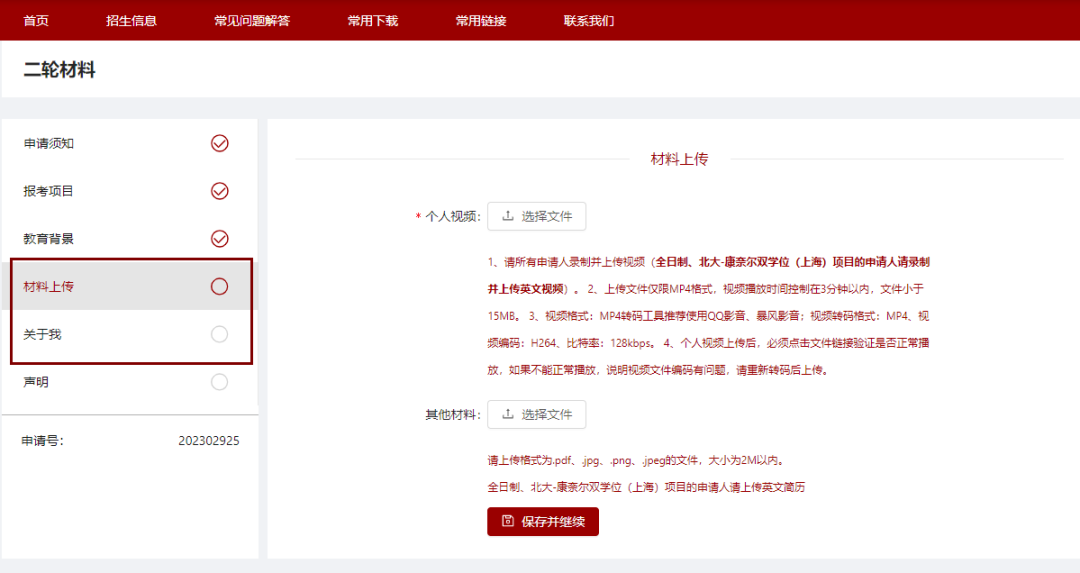The height and width of the screenshot is (573, 1080).
Task: Click the red circle beside 材料上传
Action: 220,286
